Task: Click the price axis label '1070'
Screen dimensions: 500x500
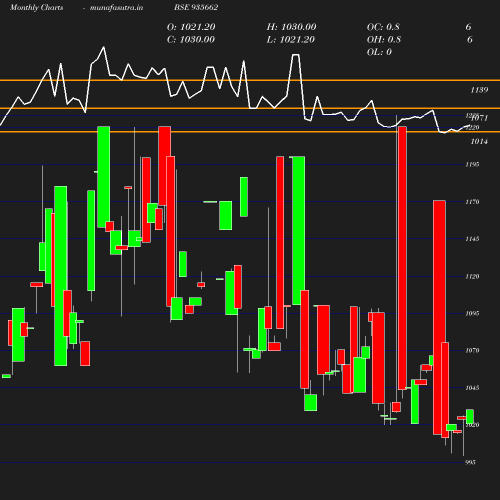Action: 472,350
